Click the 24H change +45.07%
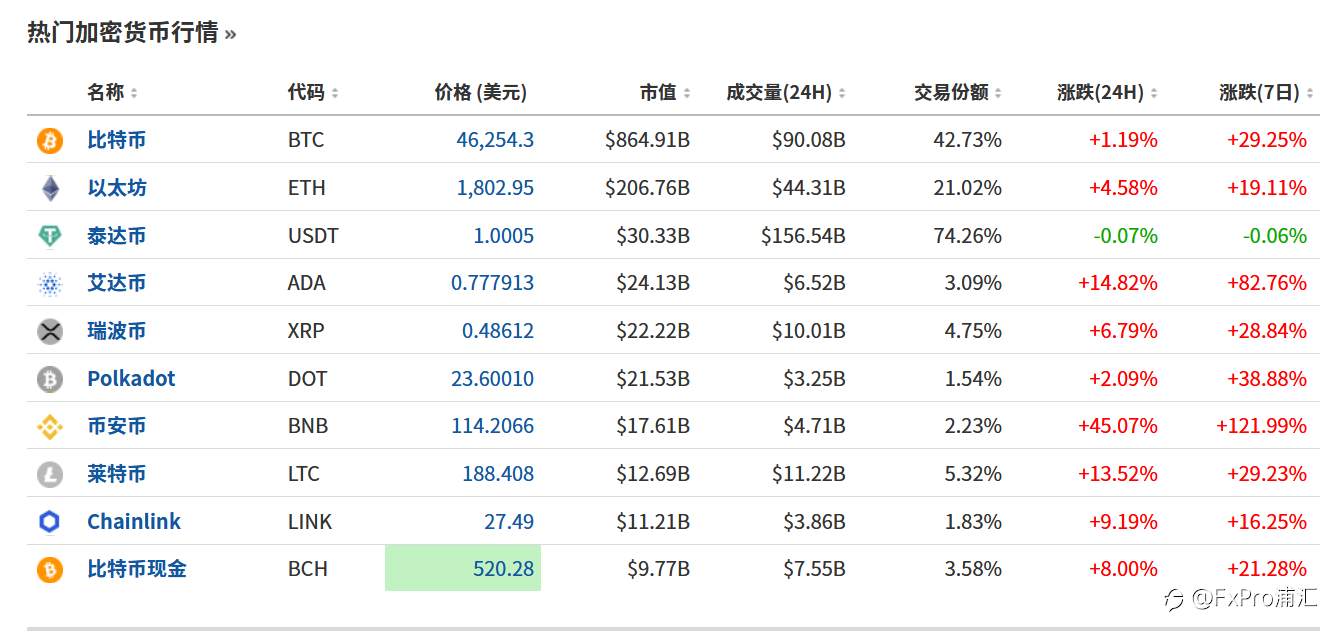Viewport: 1332px width, 638px height. pyautogui.click(x=1118, y=426)
